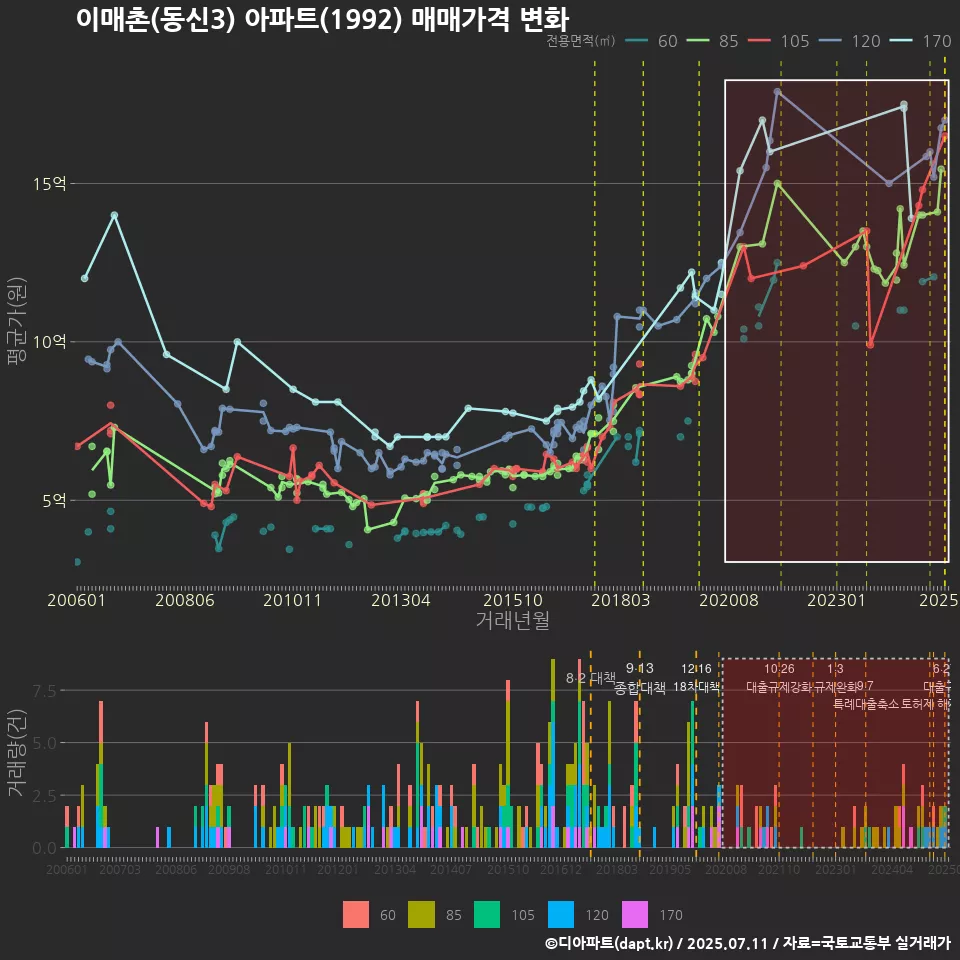Click the 1·3 규제완화 policy annotation

point(836,678)
